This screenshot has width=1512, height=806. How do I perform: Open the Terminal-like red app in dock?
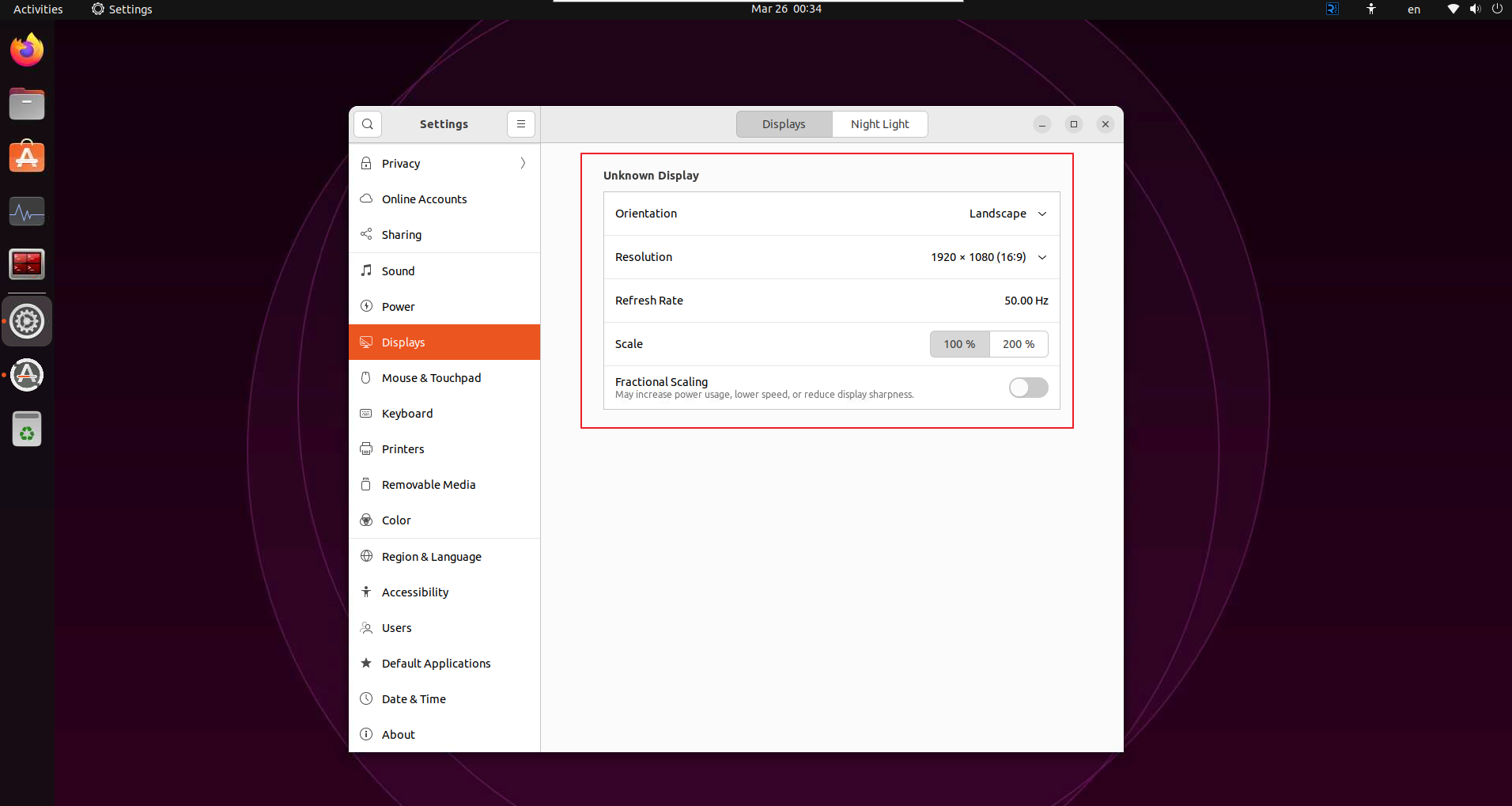[27, 265]
